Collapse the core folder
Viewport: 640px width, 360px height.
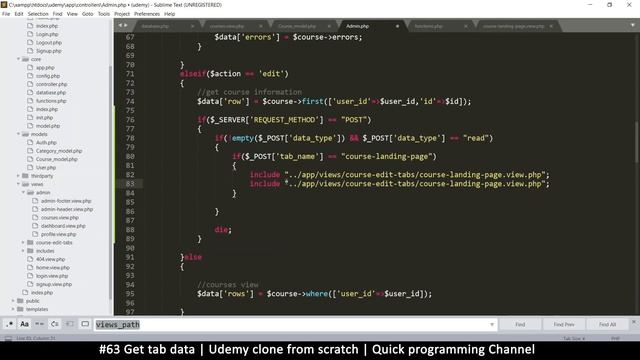pos(19,59)
